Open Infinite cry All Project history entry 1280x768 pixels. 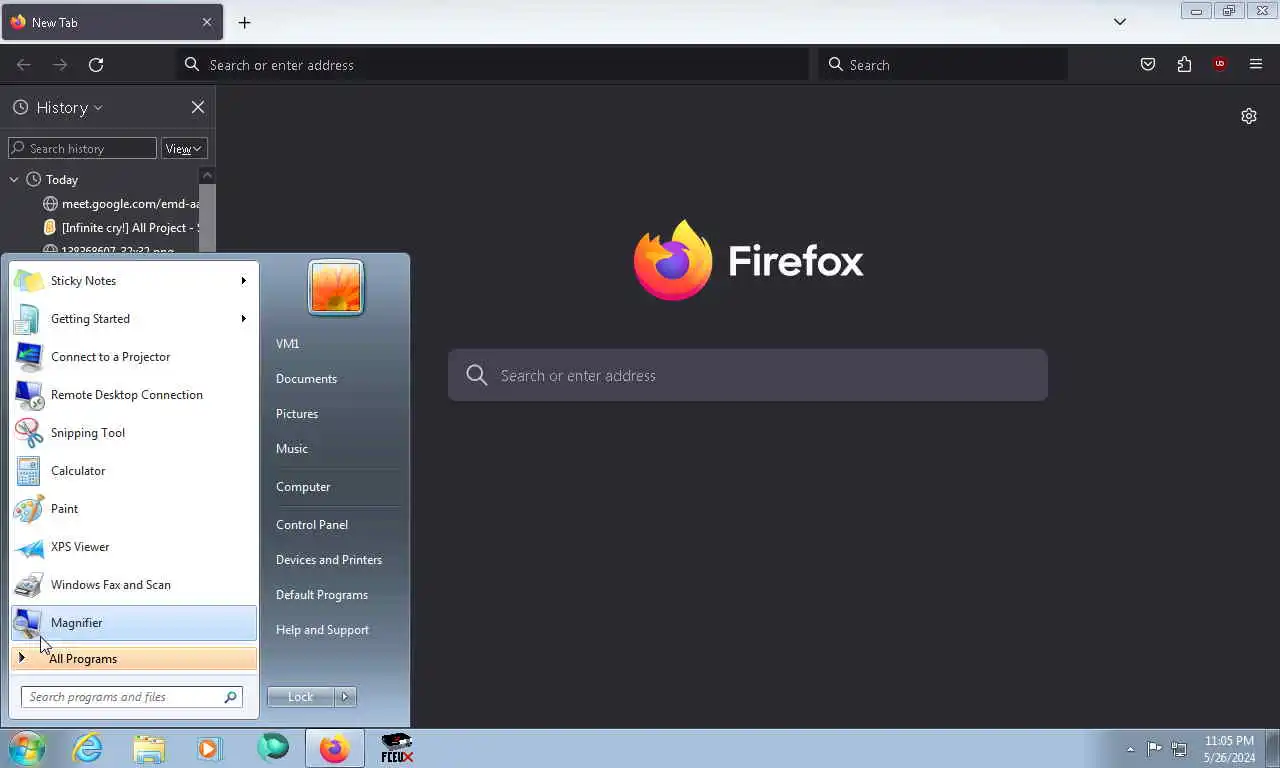pyautogui.click(x=120, y=228)
